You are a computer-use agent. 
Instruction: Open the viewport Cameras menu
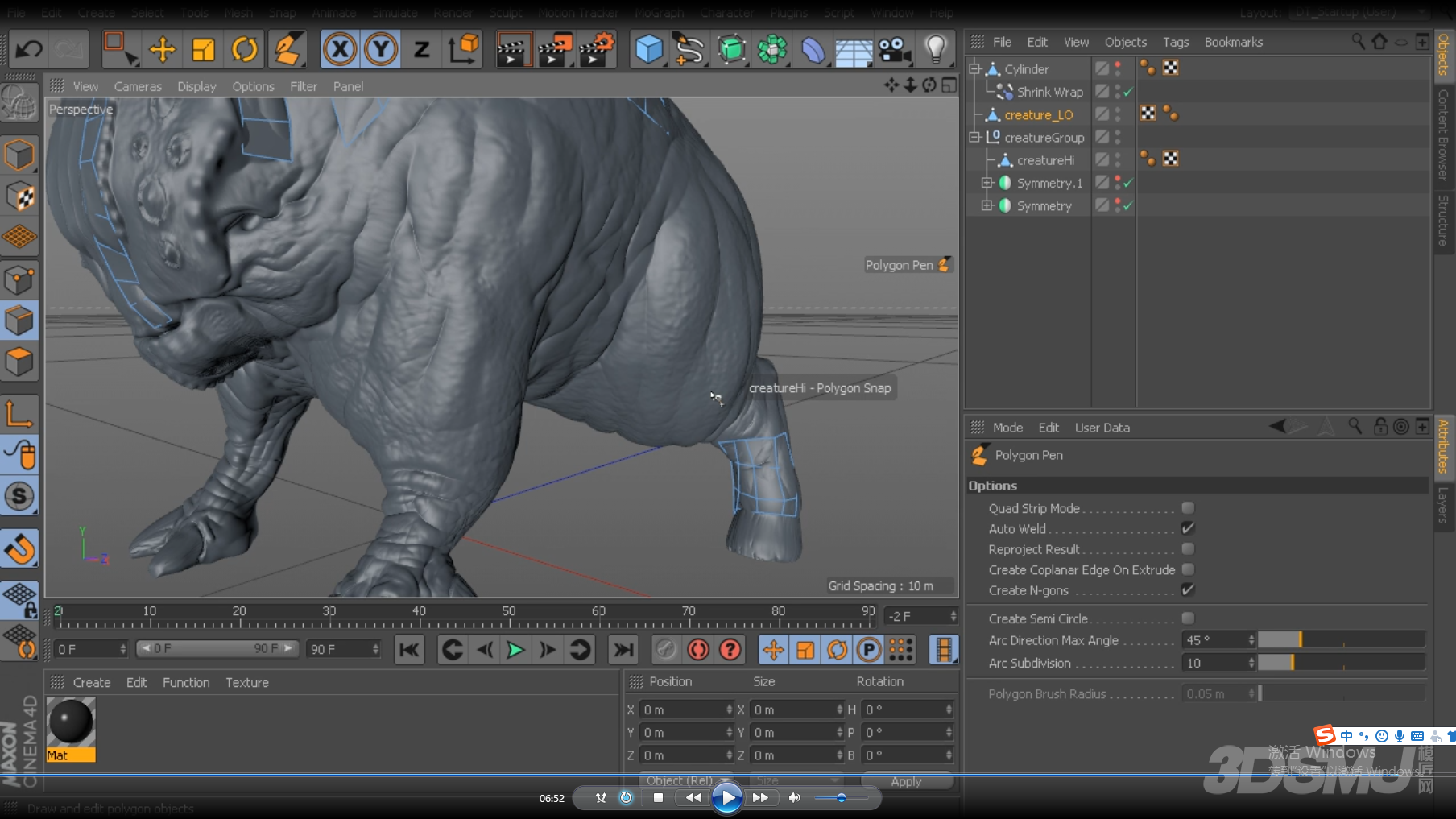pos(138,86)
